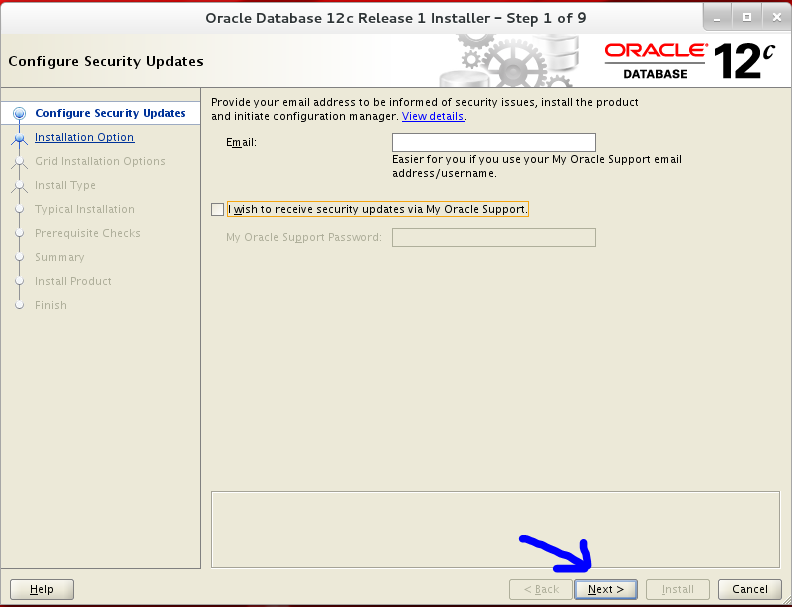The image size is (792, 607).
Task: Click the 'Email:' label
Action: pos(241,142)
